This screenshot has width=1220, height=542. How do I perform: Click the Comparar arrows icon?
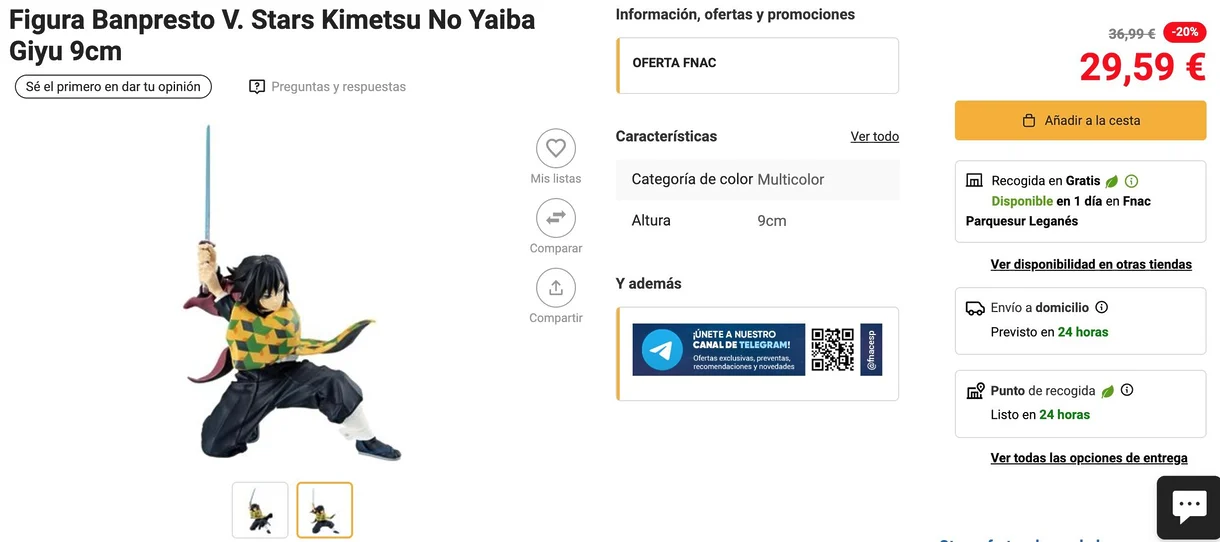click(x=556, y=218)
